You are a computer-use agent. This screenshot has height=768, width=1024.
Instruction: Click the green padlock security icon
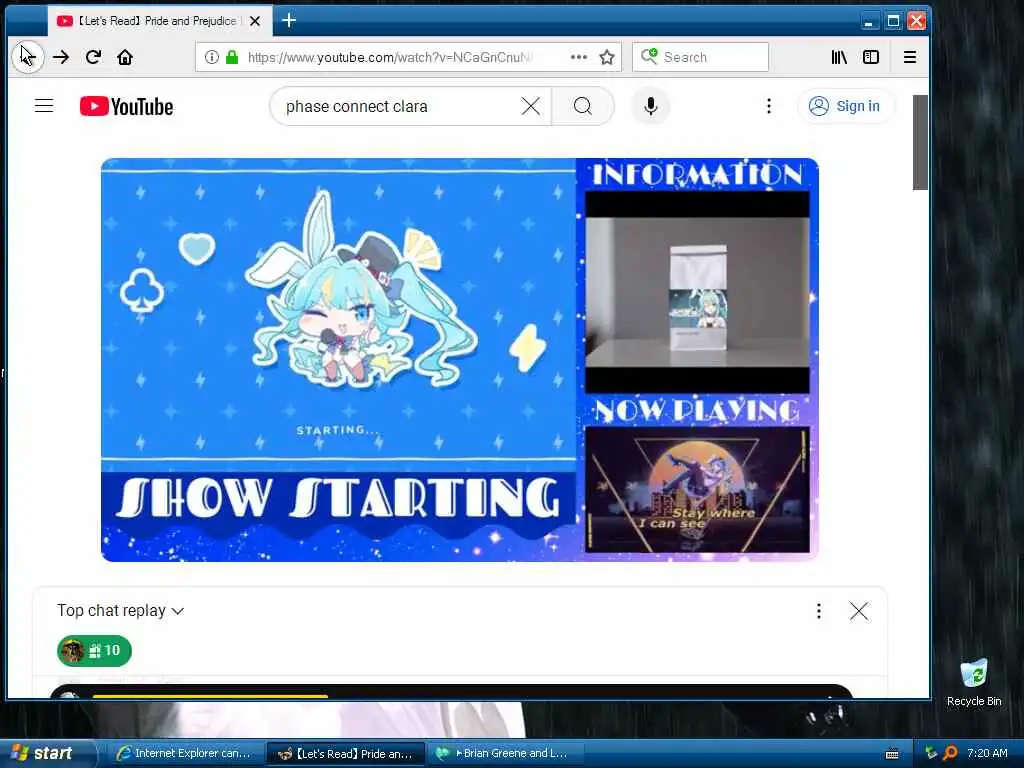(x=232, y=57)
